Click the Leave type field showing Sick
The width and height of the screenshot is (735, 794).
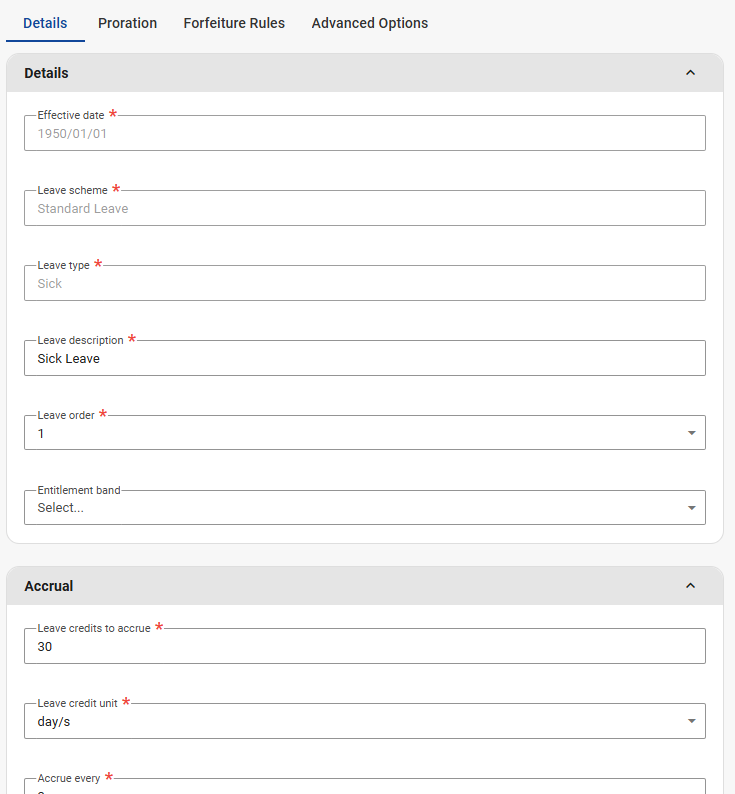(364, 283)
